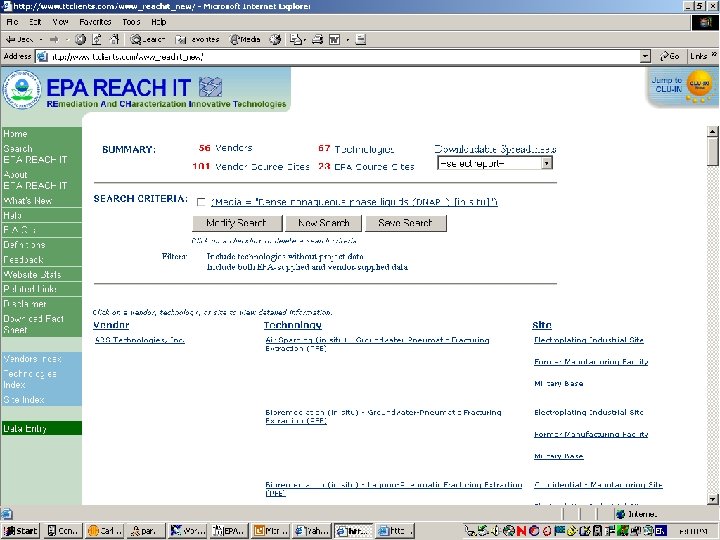Open the Help menu
Image resolution: width=720 pixels, height=540 pixels.
[158, 22]
